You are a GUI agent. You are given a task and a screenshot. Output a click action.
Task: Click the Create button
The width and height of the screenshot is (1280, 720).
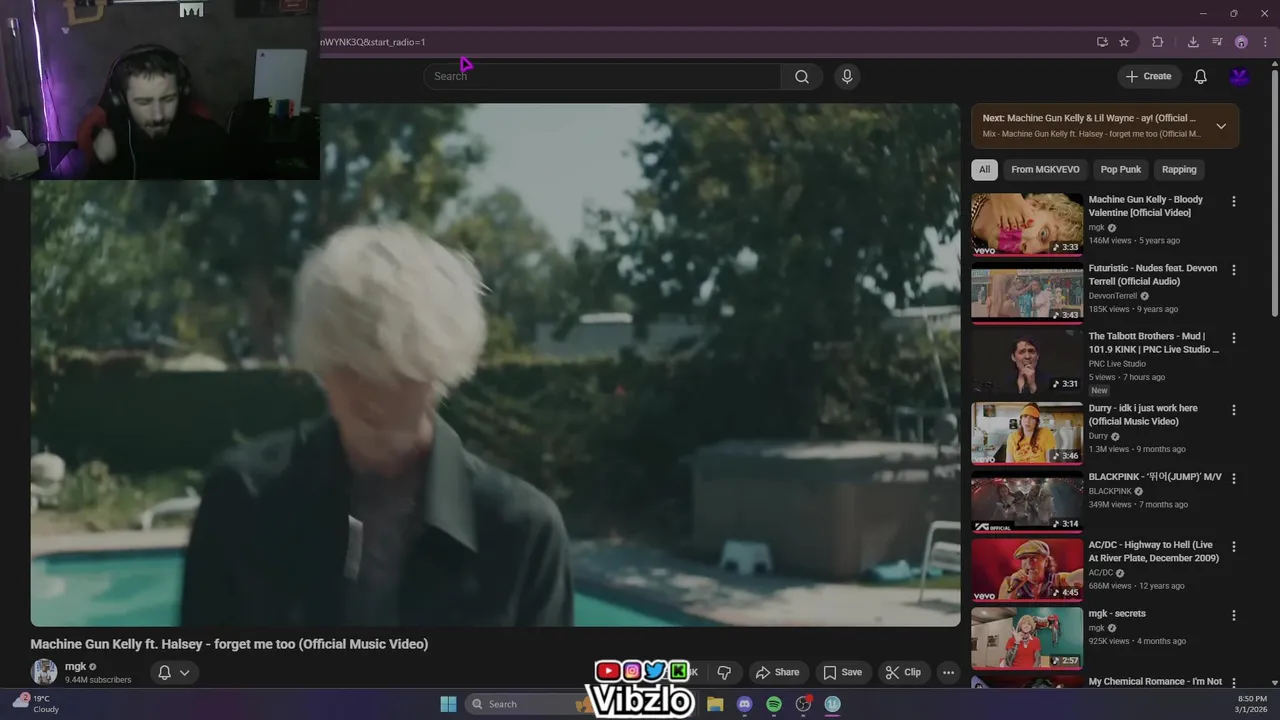point(1148,77)
